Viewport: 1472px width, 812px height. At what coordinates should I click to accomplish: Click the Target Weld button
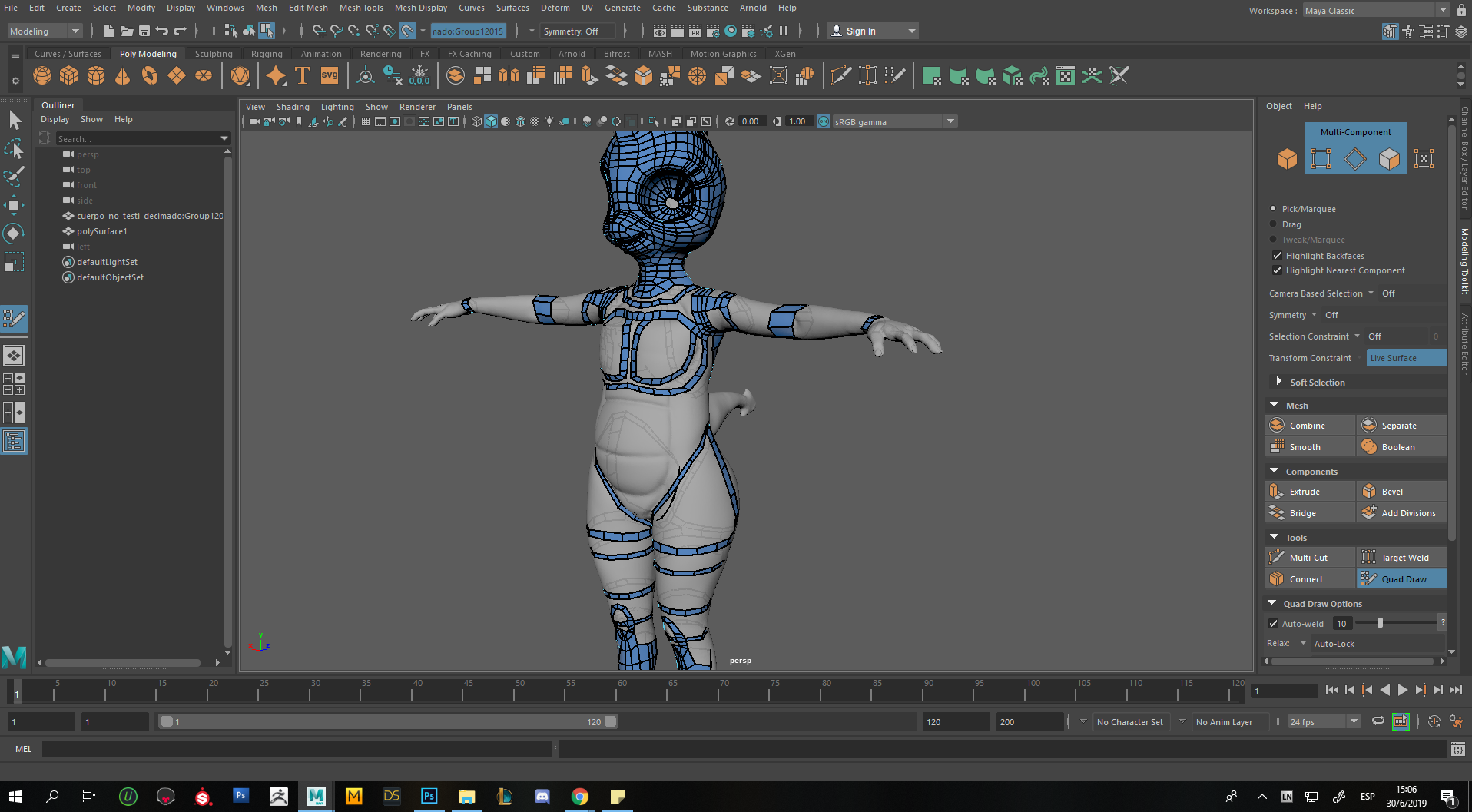[x=1404, y=558]
